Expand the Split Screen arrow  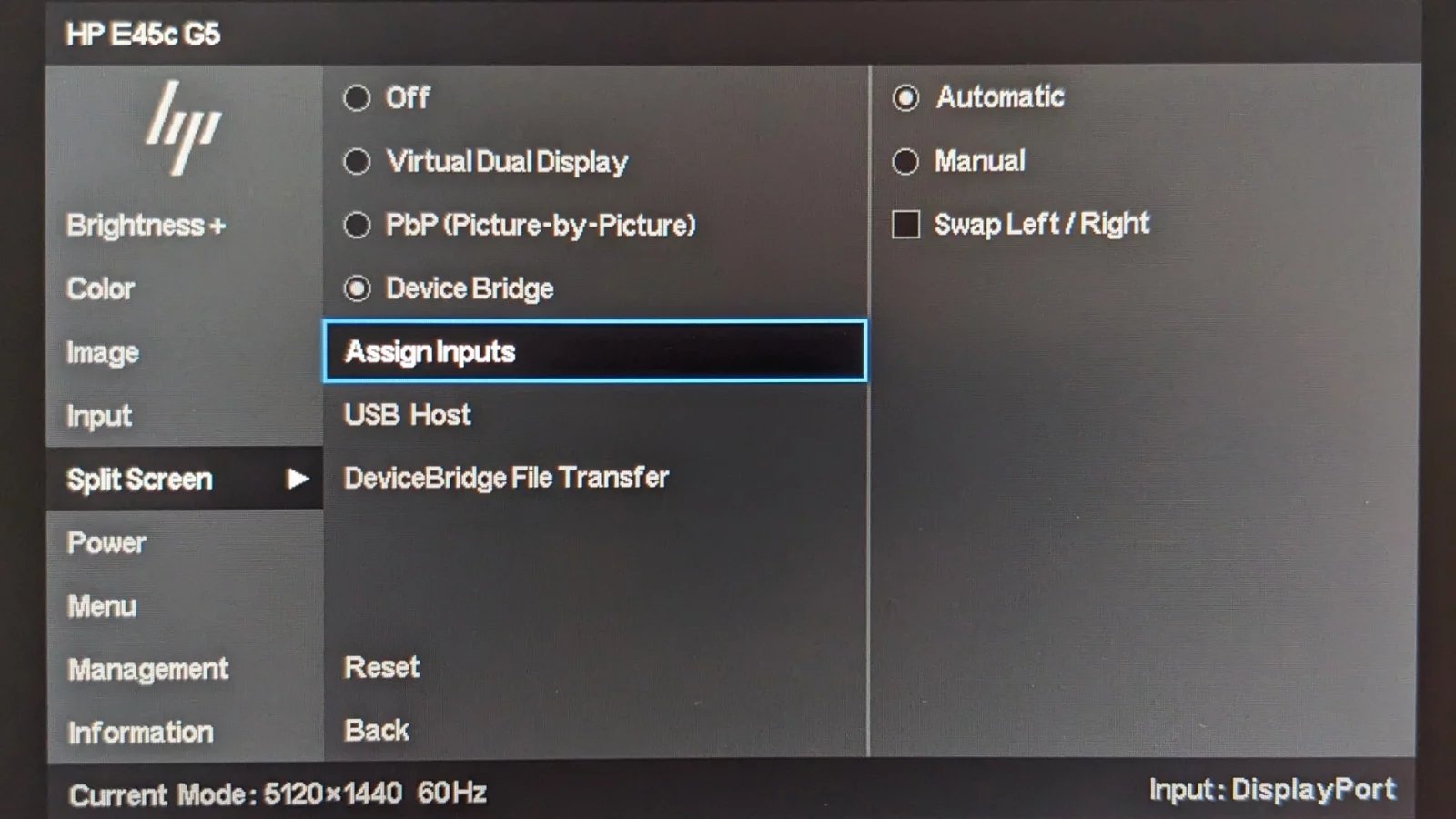tap(298, 479)
